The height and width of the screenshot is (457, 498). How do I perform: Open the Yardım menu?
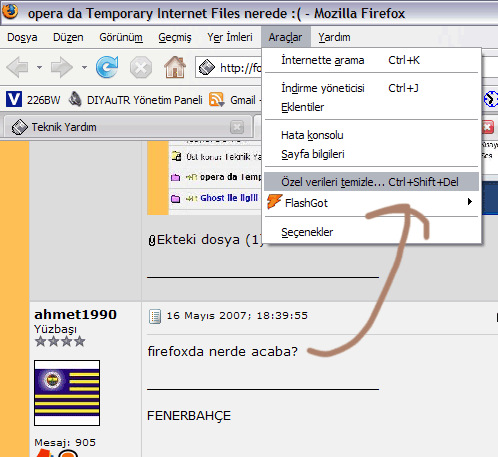coord(334,37)
